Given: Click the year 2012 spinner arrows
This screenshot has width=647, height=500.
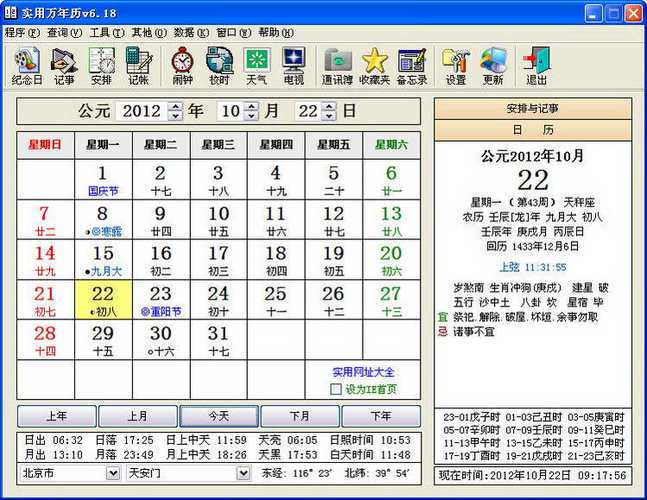Looking at the screenshot, I should click(x=176, y=111).
